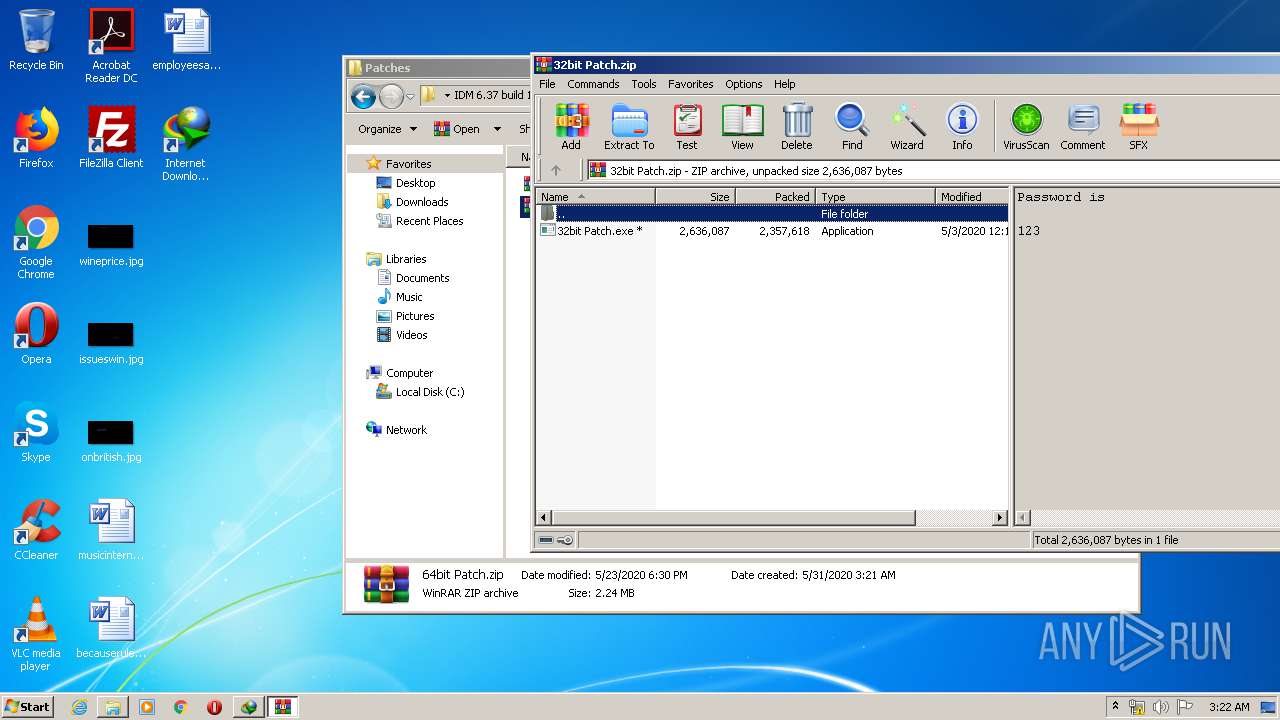Click the horizontal scrollbar right arrow in the file list

pyautogui.click(x=999, y=518)
